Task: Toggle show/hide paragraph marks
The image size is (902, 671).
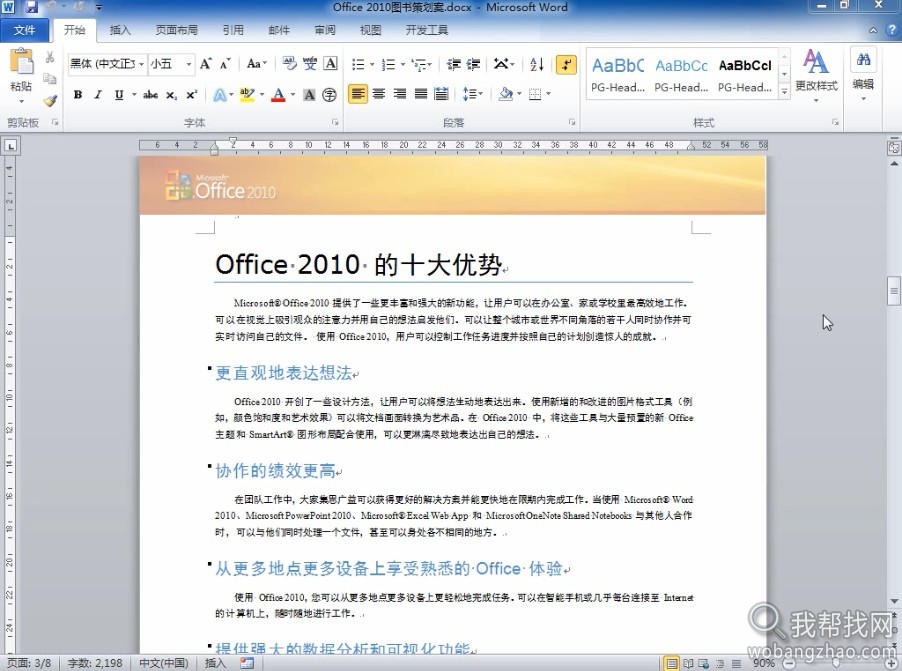Action: [x=566, y=64]
